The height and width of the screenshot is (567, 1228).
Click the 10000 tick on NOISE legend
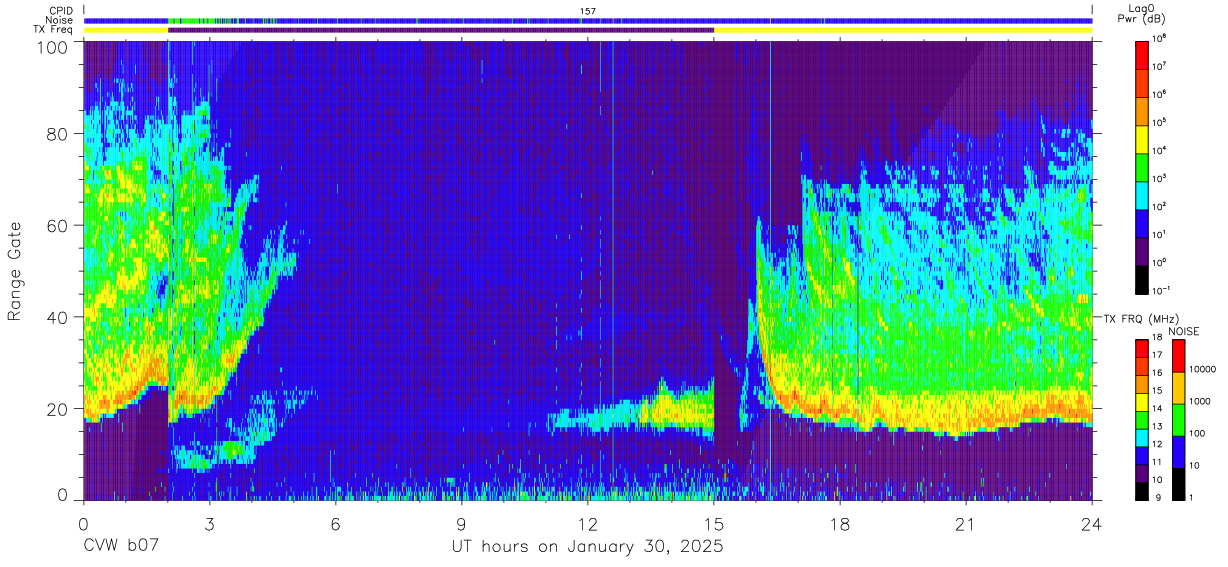pos(1203,369)
